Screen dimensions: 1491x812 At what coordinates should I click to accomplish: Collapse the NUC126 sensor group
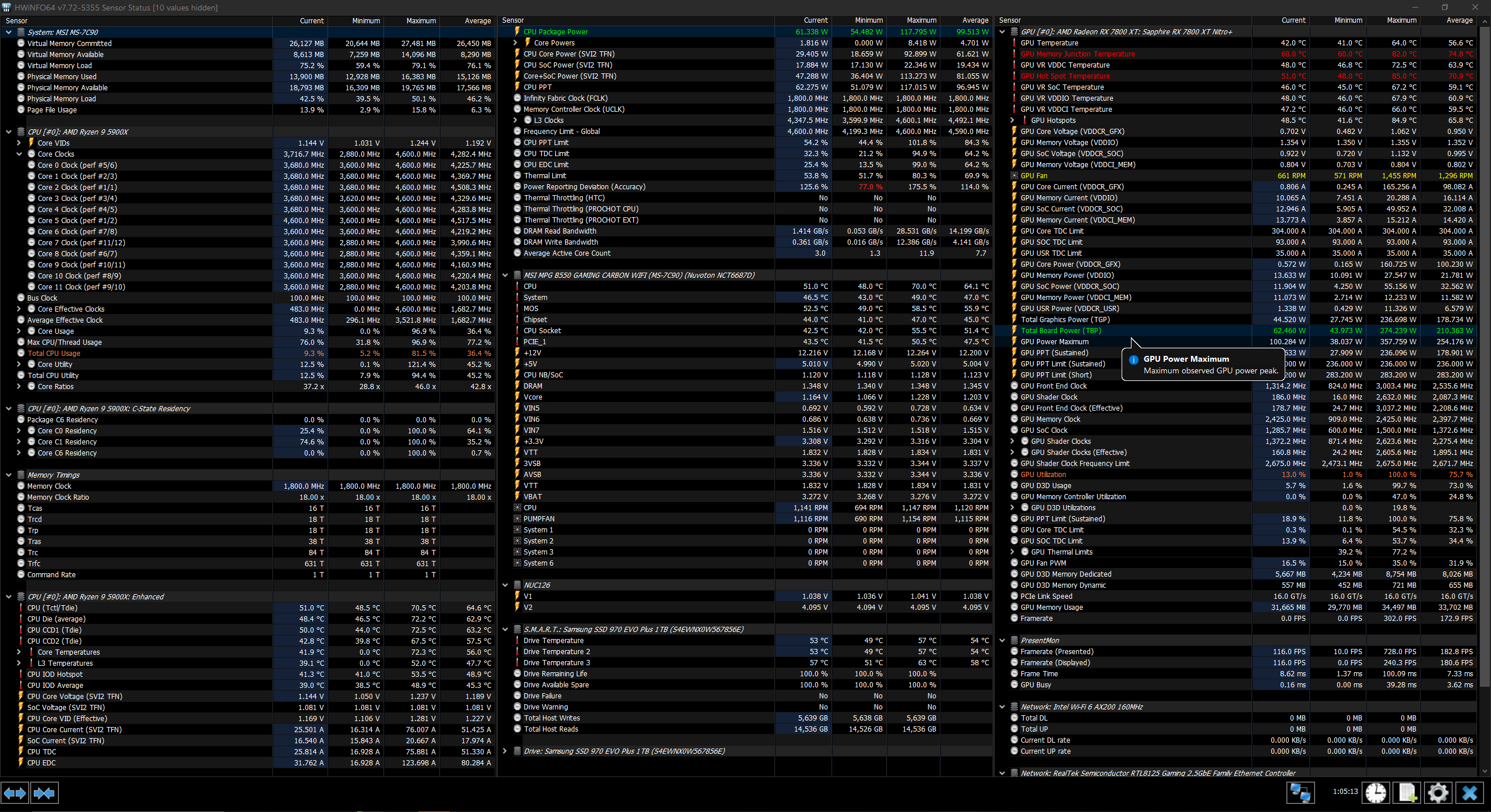505,585
